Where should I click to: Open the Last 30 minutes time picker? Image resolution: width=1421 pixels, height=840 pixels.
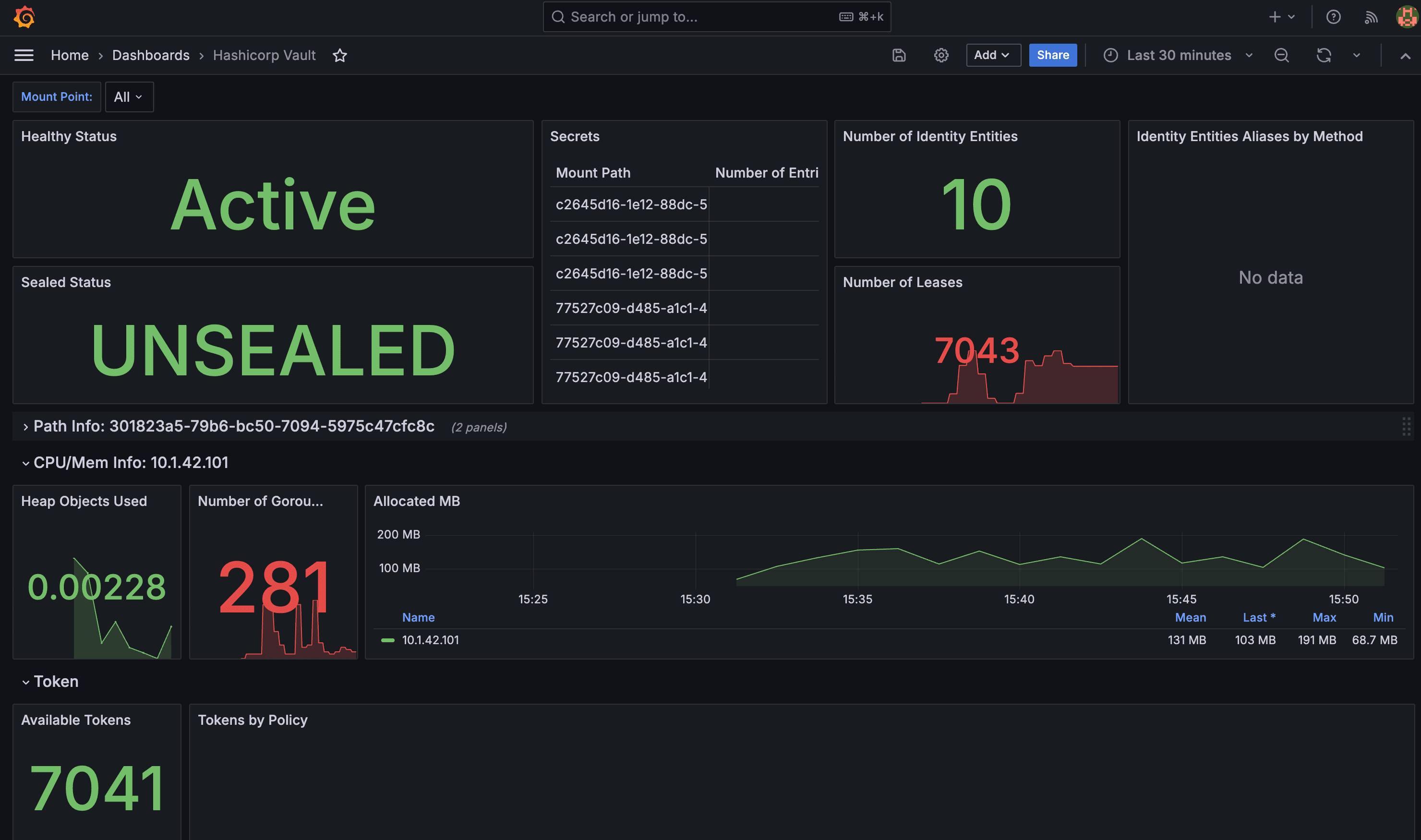coord(1179,55)
